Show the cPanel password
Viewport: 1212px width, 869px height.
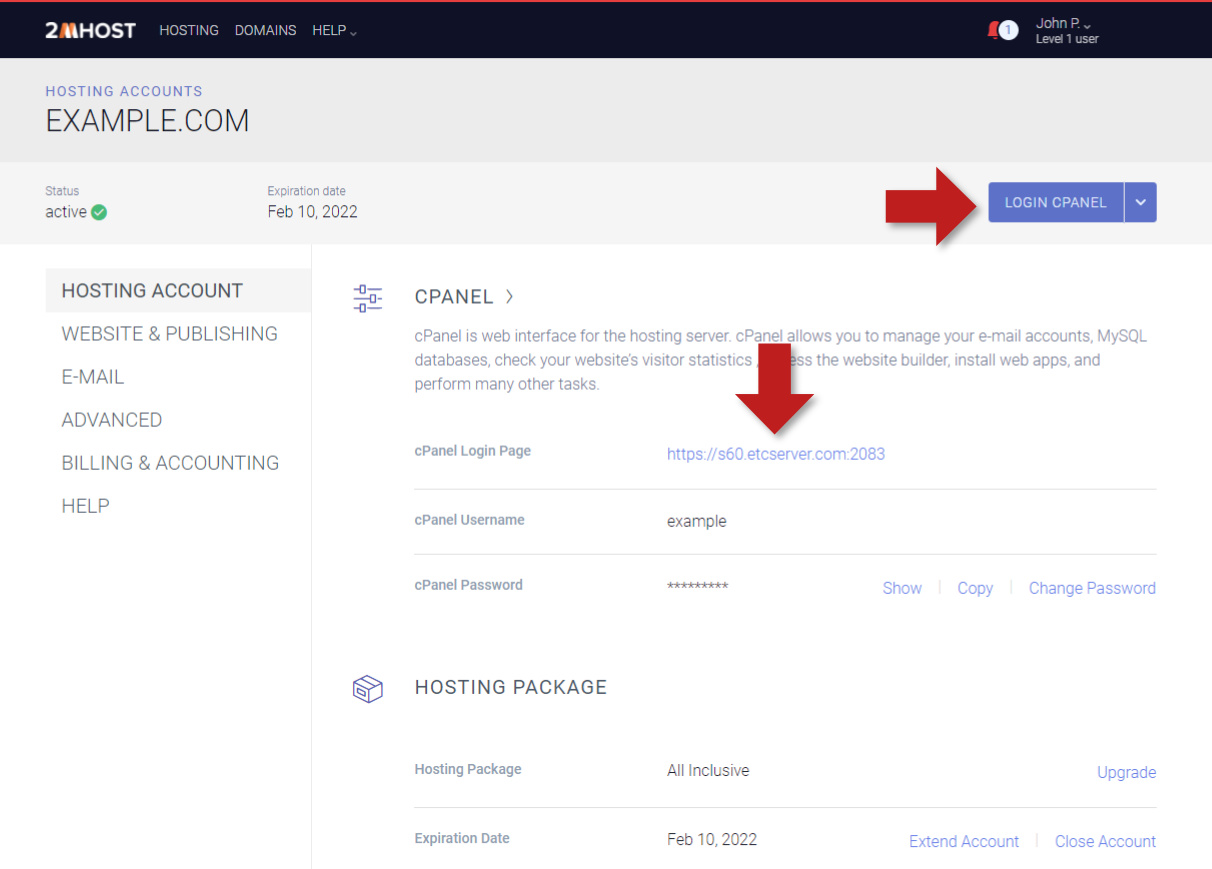pyautogui.click(x=901, y=588)
